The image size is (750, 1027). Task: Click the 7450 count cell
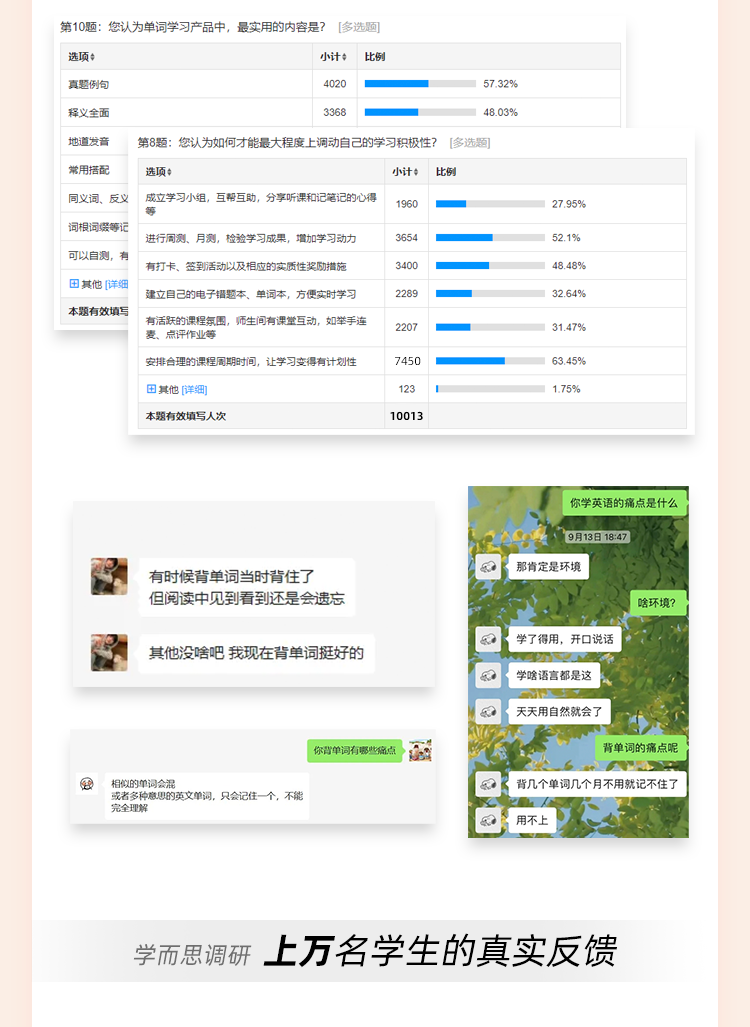[407, 361]
